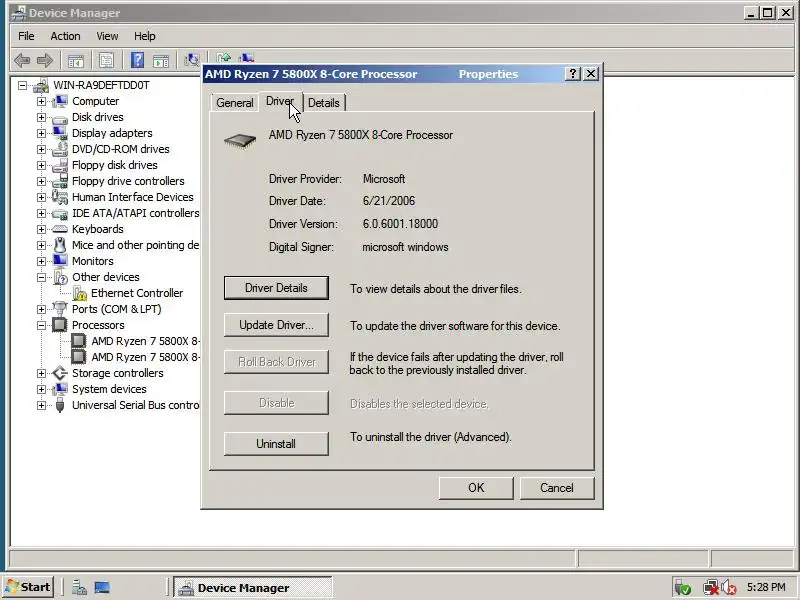Image resolution: width=800 pixels, height=600 pixels.
Task: Click the DVD/CD-ROM drives category icon
Action: point(60,149)
